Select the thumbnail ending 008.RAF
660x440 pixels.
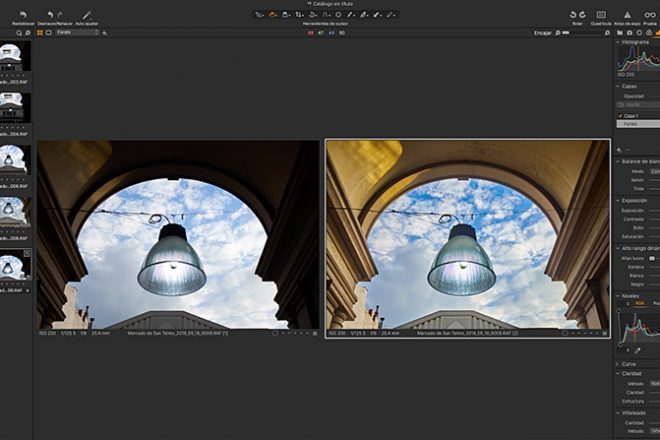click(x=15, y=212)
